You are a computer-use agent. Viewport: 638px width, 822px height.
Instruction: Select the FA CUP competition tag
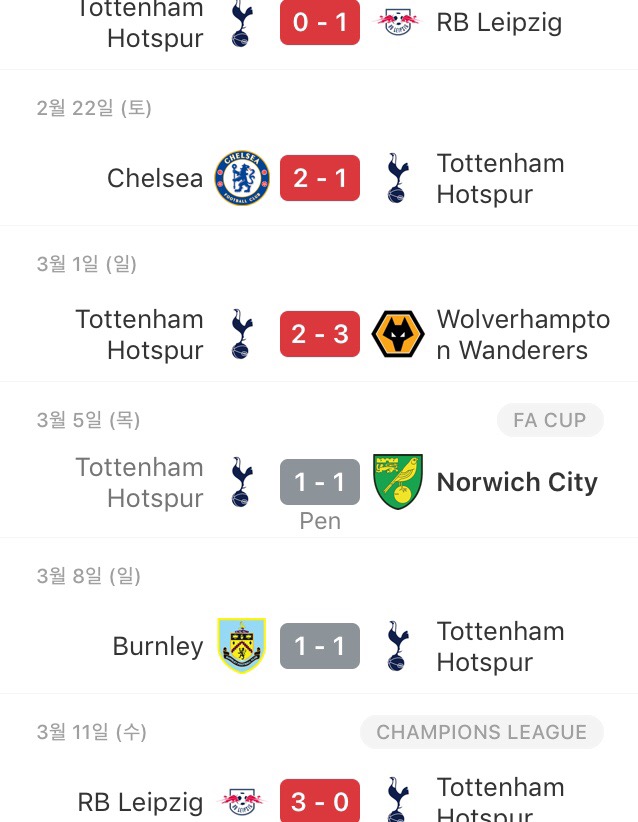tap(550, 421)
